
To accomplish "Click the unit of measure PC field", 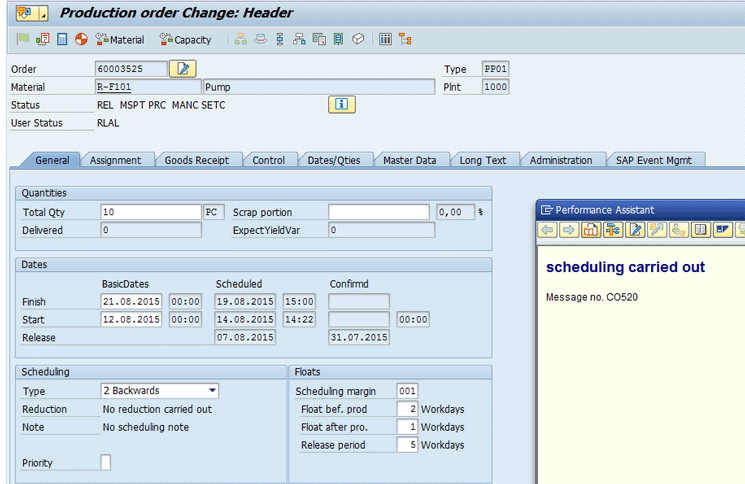I will coord(214,212).
